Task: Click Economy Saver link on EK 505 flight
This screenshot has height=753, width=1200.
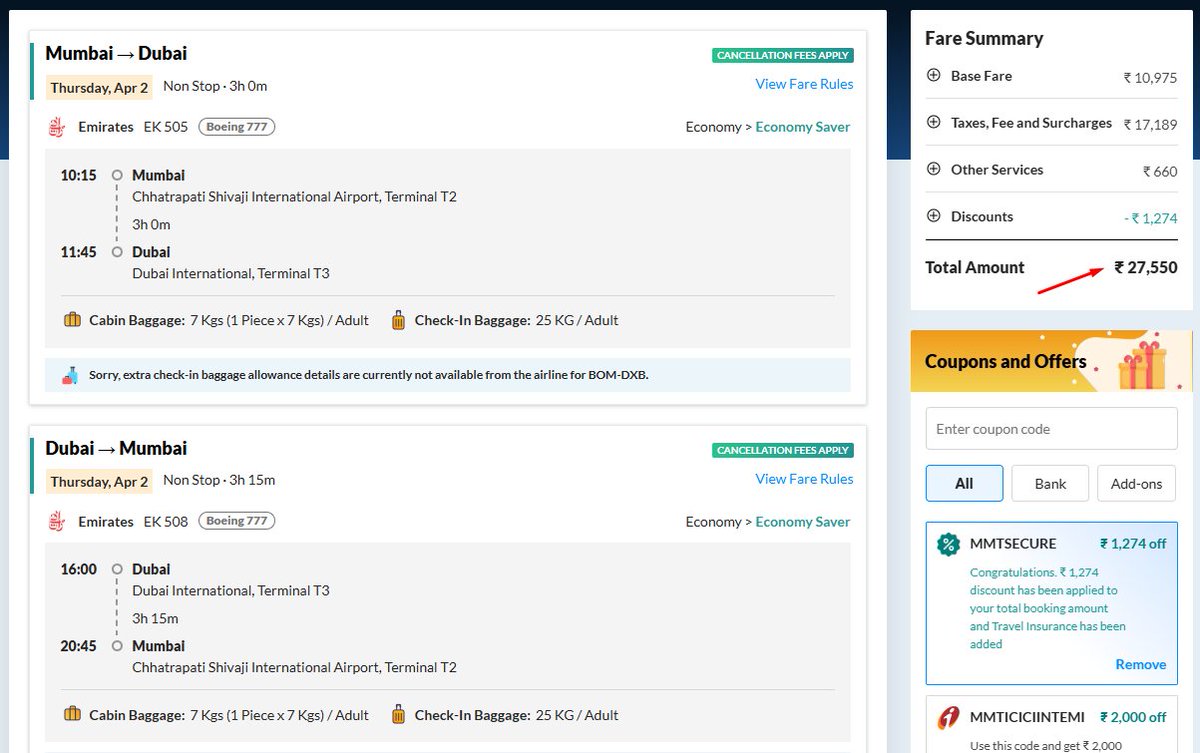Action: point(803,127)
